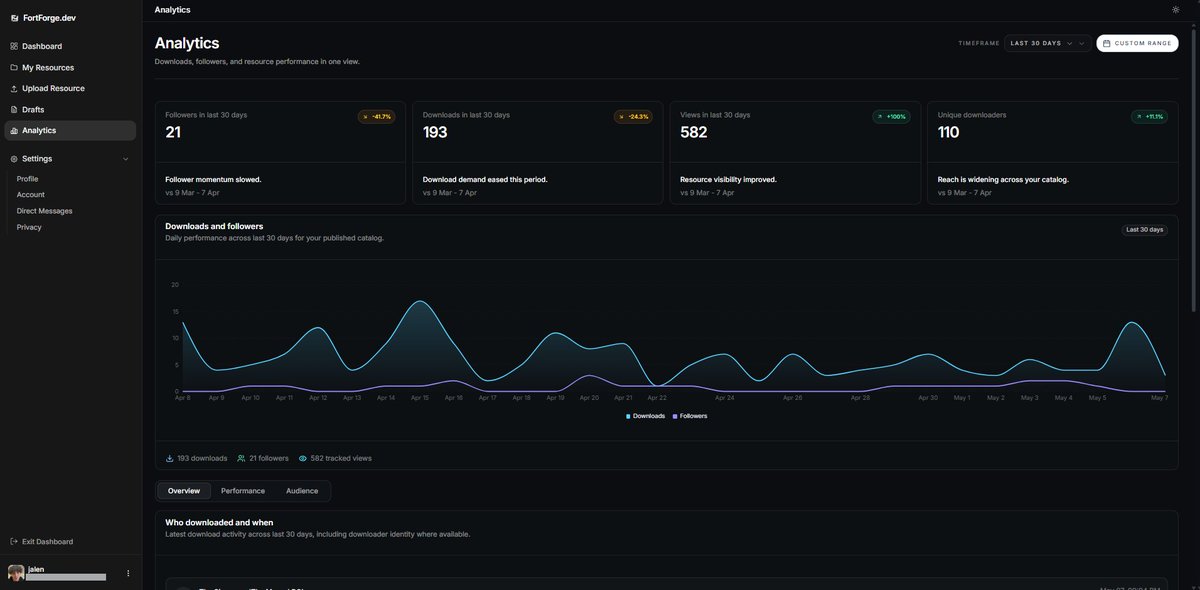Switch to the Performance tab
Viewport: 1200px width, 590px height.
(243, 491)
